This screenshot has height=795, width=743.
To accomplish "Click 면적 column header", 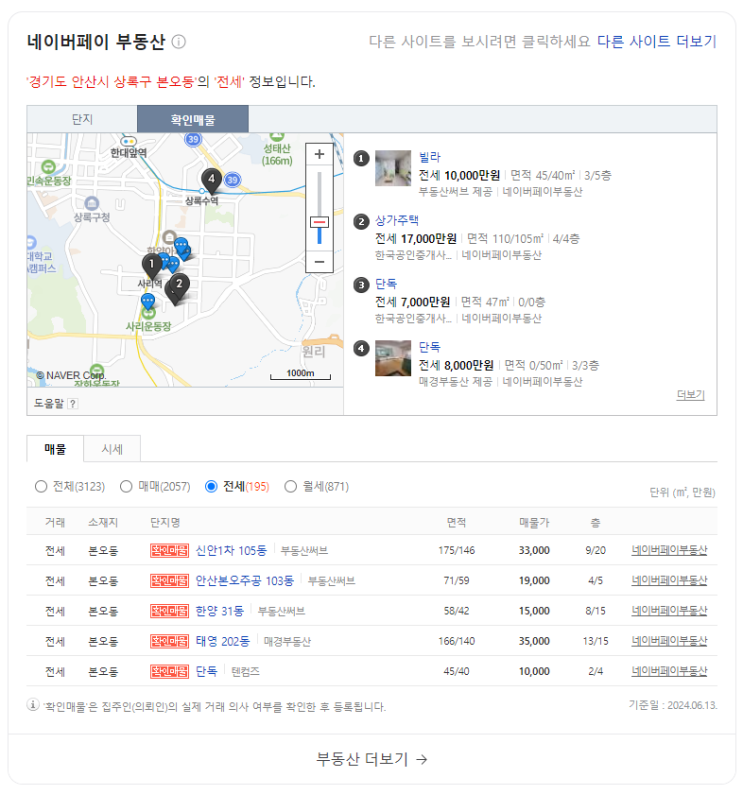I will coord(456,523).
